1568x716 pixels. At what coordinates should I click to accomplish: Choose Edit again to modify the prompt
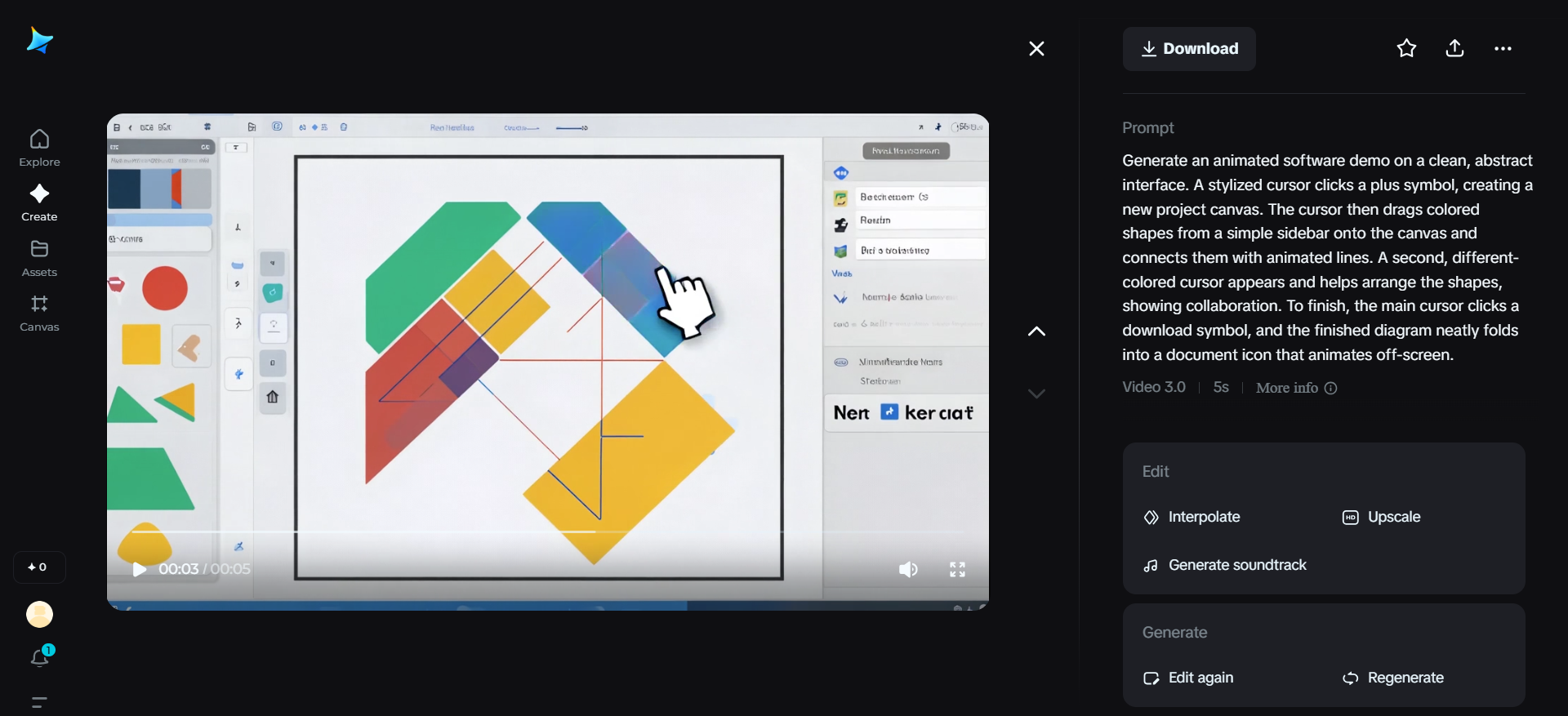pyautogui.click(x=1189, y=678)
